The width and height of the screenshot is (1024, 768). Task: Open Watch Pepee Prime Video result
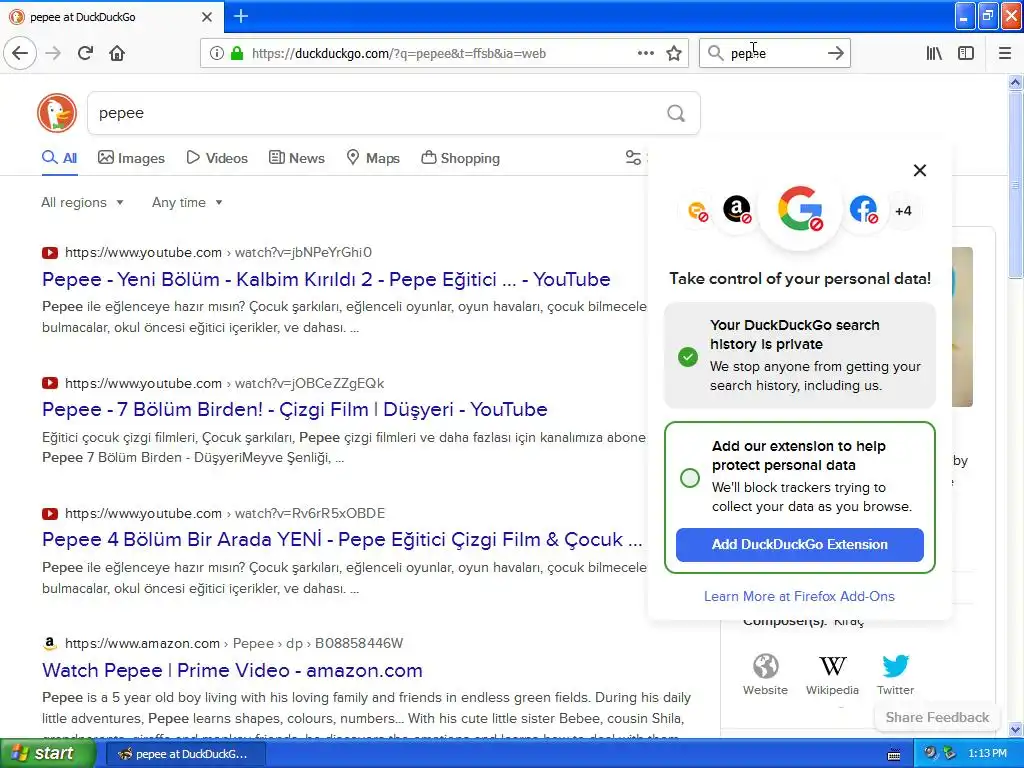pos(232,671)
